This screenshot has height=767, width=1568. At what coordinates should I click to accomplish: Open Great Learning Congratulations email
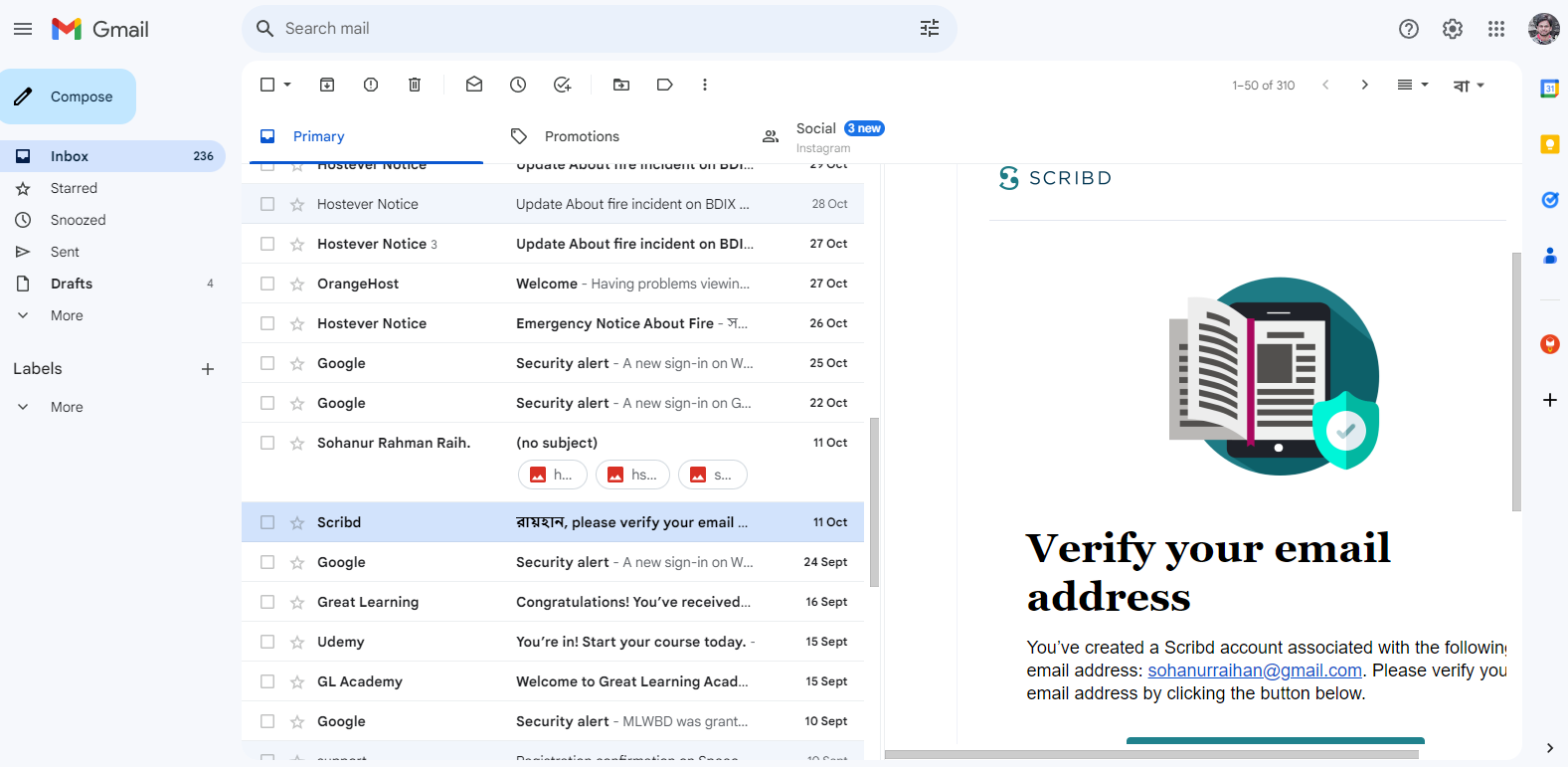point(553,602)
